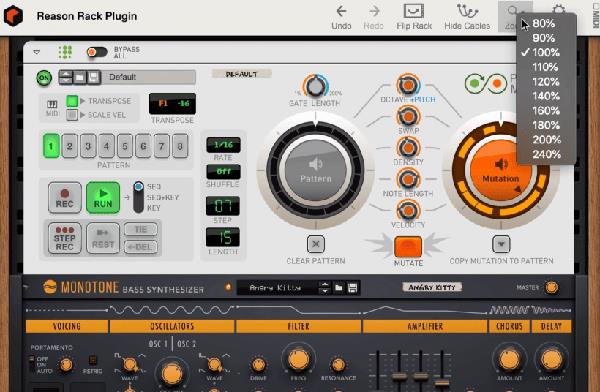This screenshot has height=392, width=600.
Task: Click the REC record button
Action: pos(65,198)
